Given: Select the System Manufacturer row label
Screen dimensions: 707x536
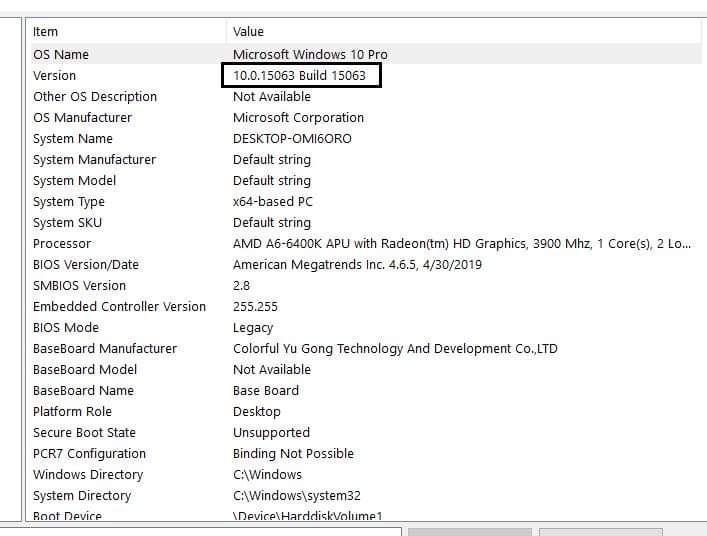Looking at the screenshot, I should 94,160.
